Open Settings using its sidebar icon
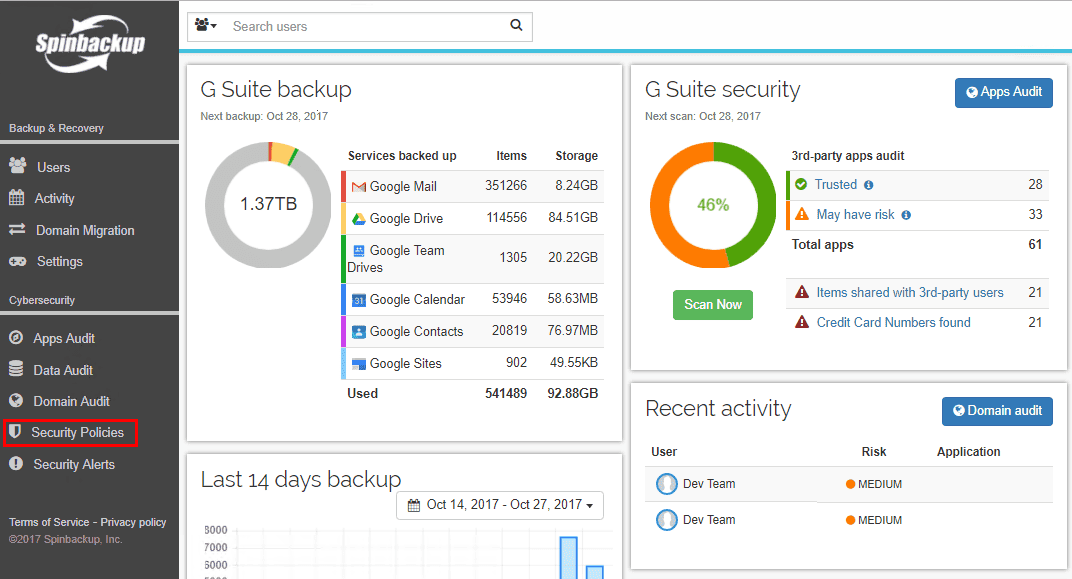 [x=19, y=261]
